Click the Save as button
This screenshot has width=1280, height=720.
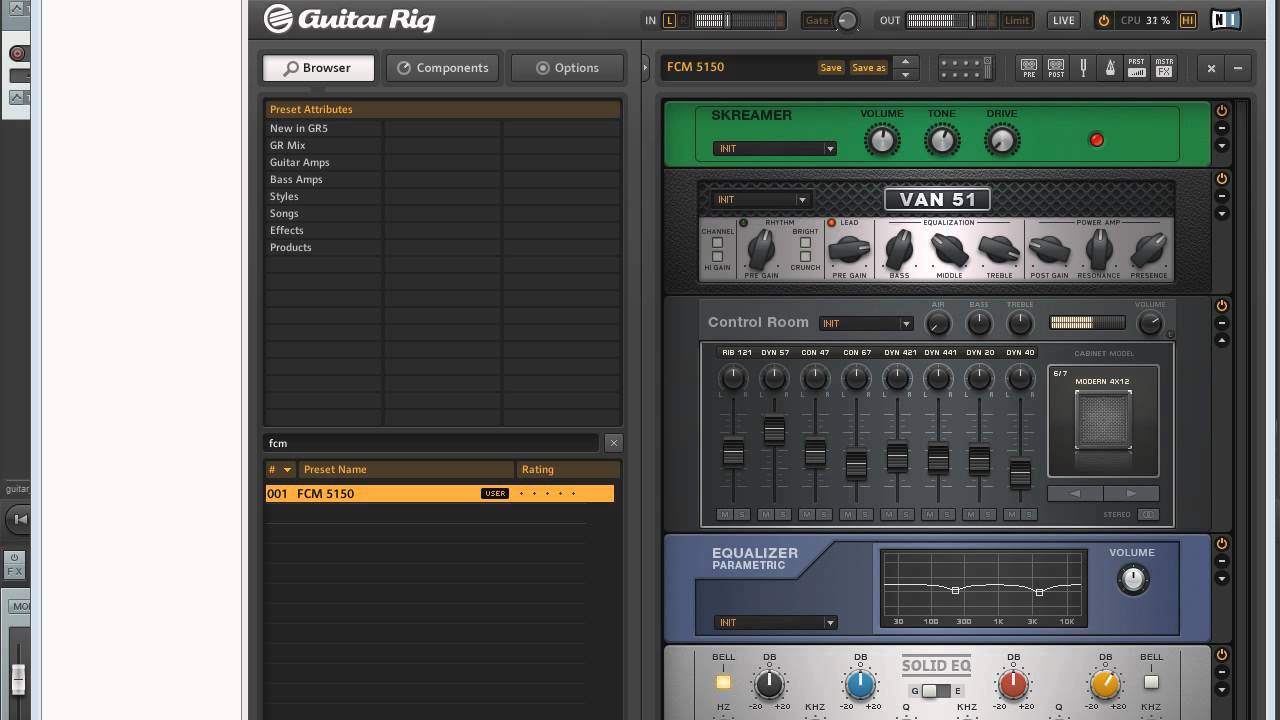pos(868,68)
